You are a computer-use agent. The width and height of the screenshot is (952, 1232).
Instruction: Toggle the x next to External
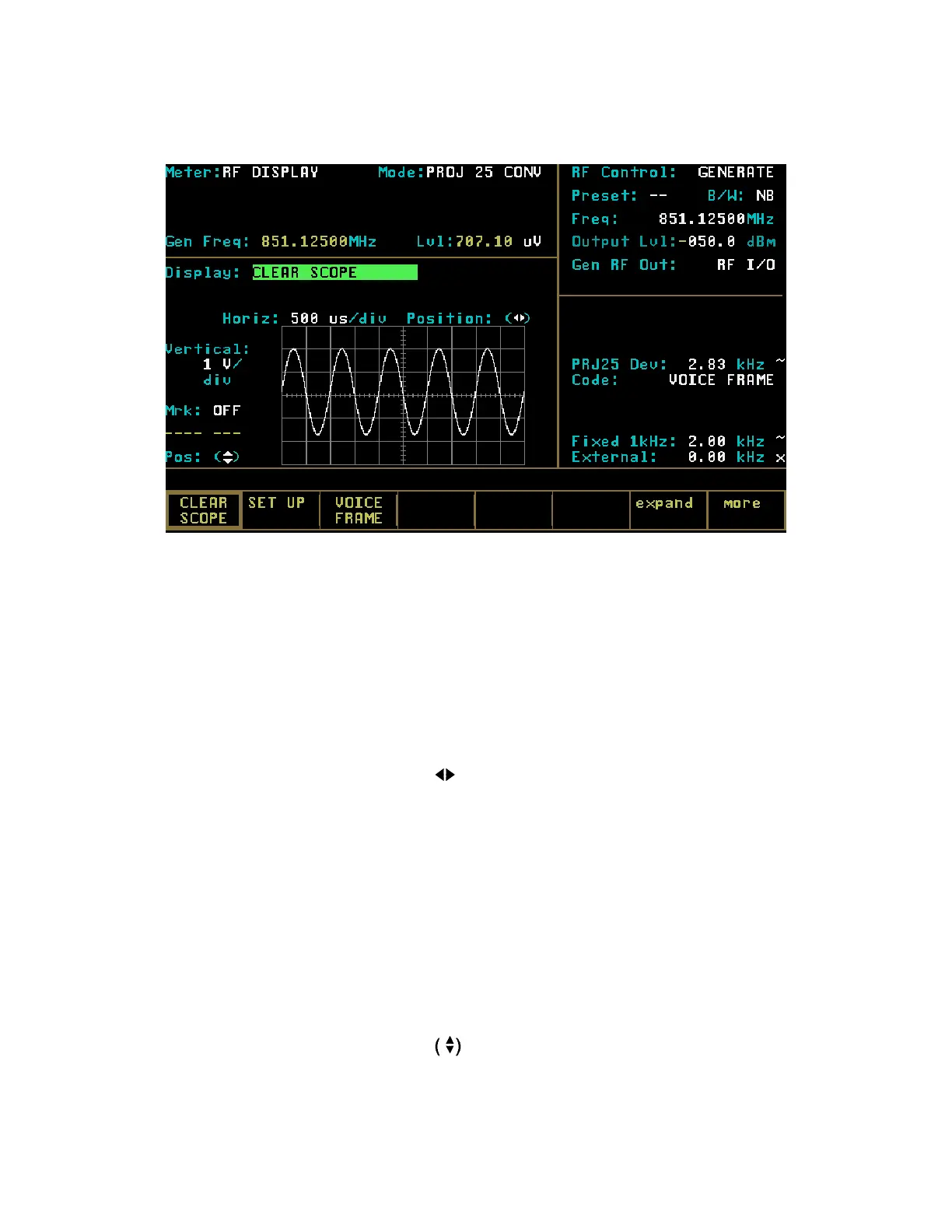(x=780, y=458)
